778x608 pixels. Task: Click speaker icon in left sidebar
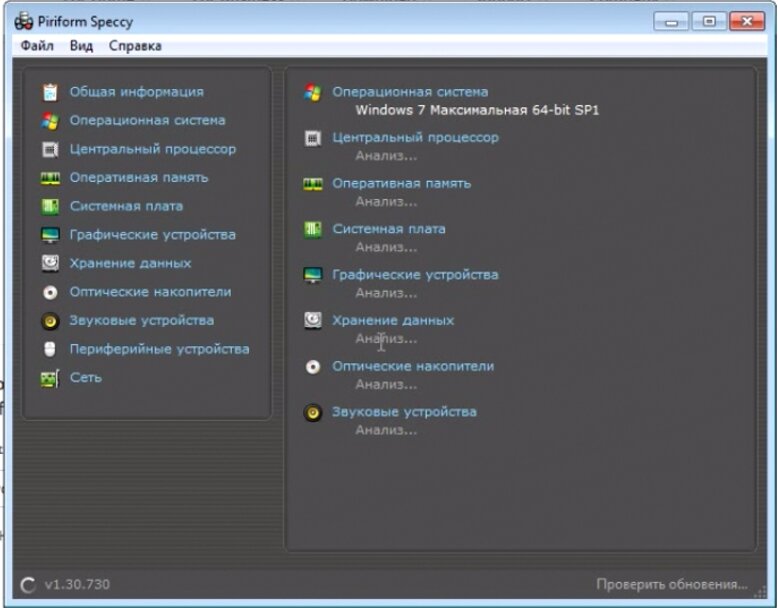[50, 321]
